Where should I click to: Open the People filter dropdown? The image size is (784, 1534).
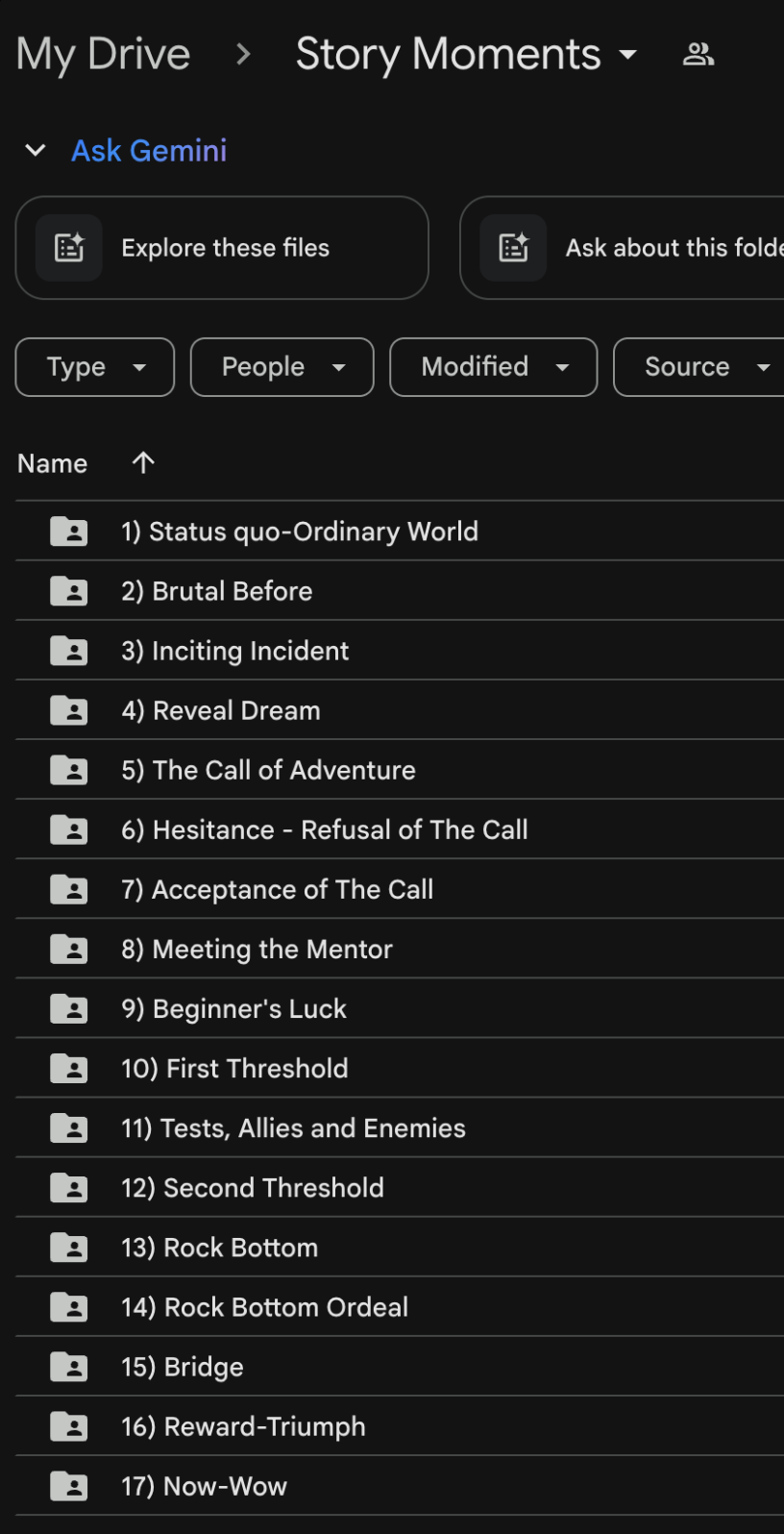(282, 367)
